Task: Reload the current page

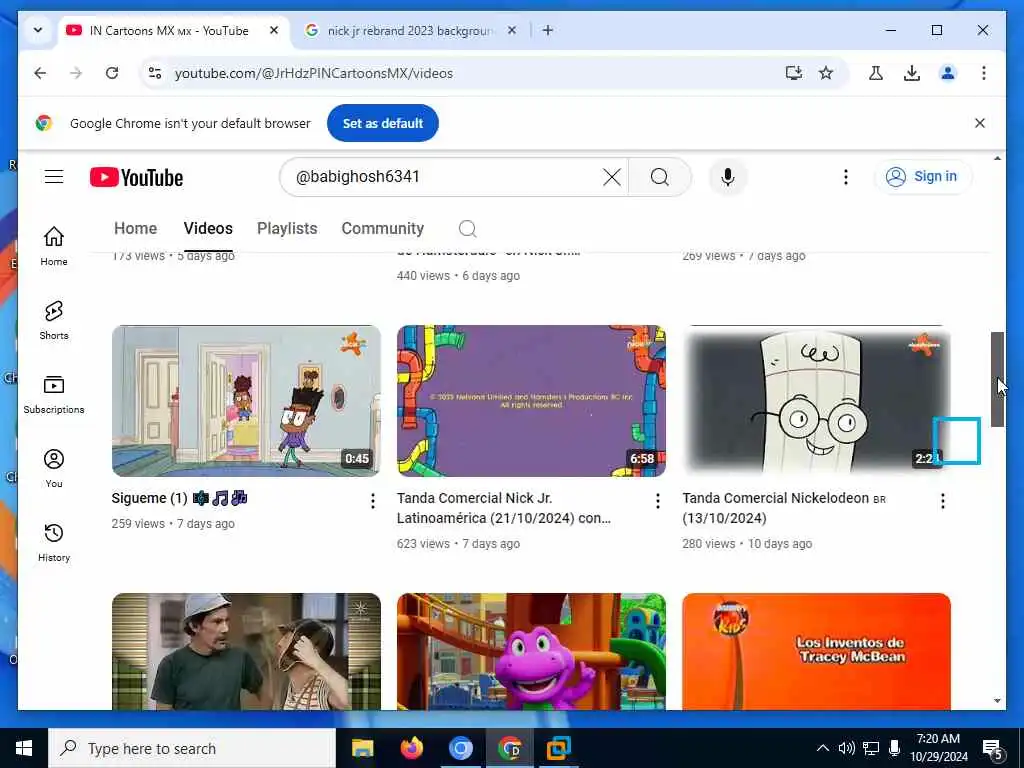Action: (x=112, y=73)
